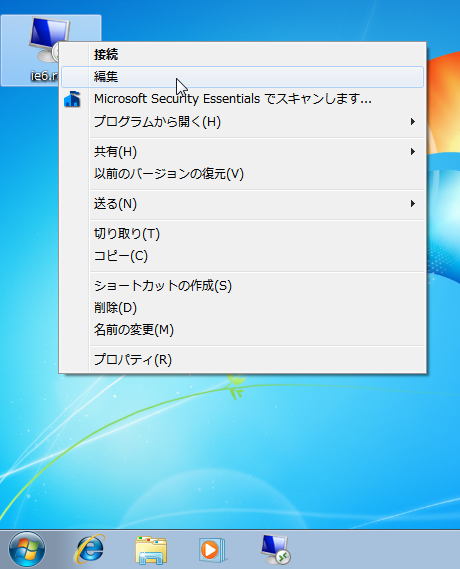Expand the プログラムから開く(H) submenu arrow
Image resolution: width=460 pixels, height=569 pixels.
tap(412, 122)
